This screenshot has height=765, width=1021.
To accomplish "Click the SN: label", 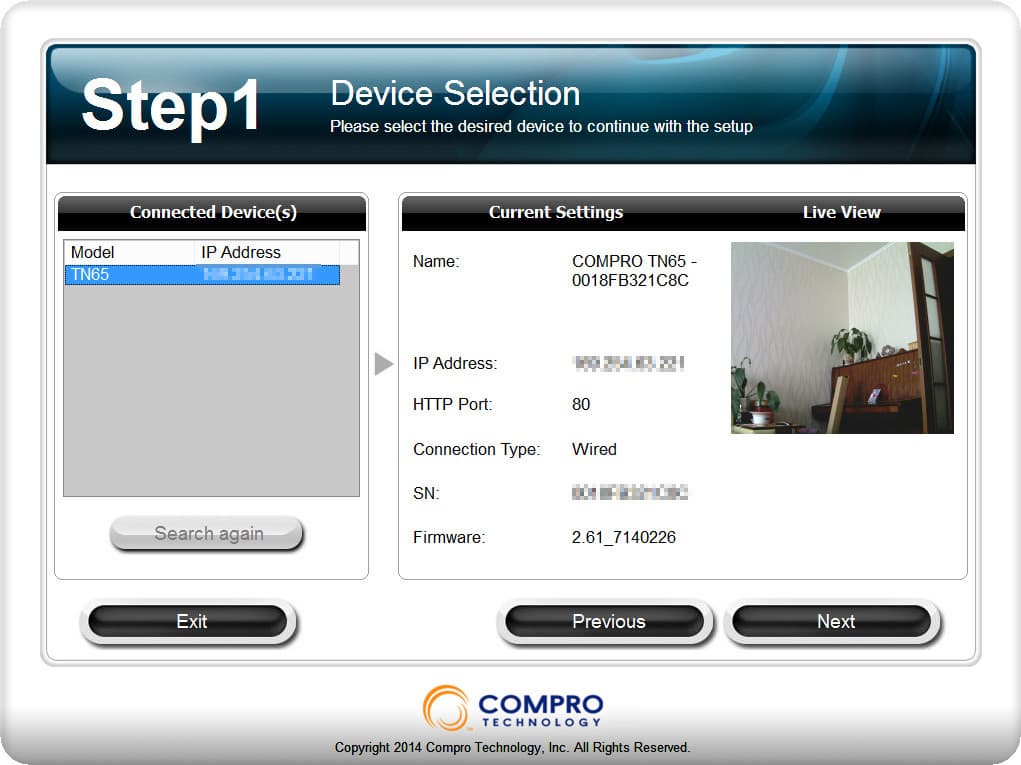I will [427, 494].
